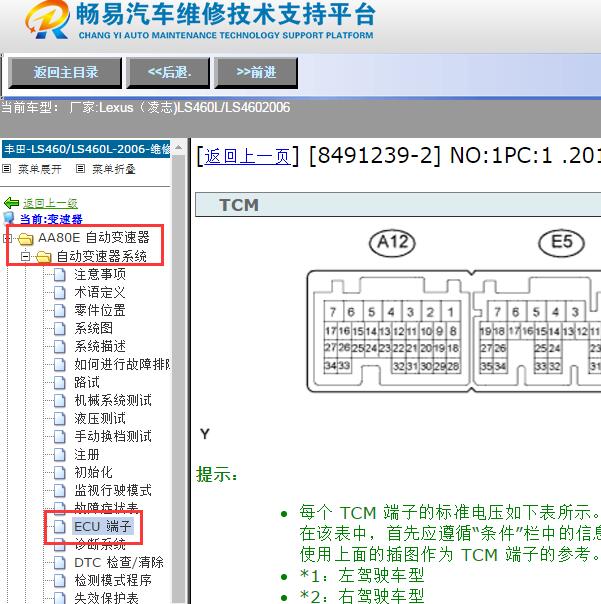Click the document icon beside 注意事项
Viewport: 601px width, 604px height.
pos(59,275)
